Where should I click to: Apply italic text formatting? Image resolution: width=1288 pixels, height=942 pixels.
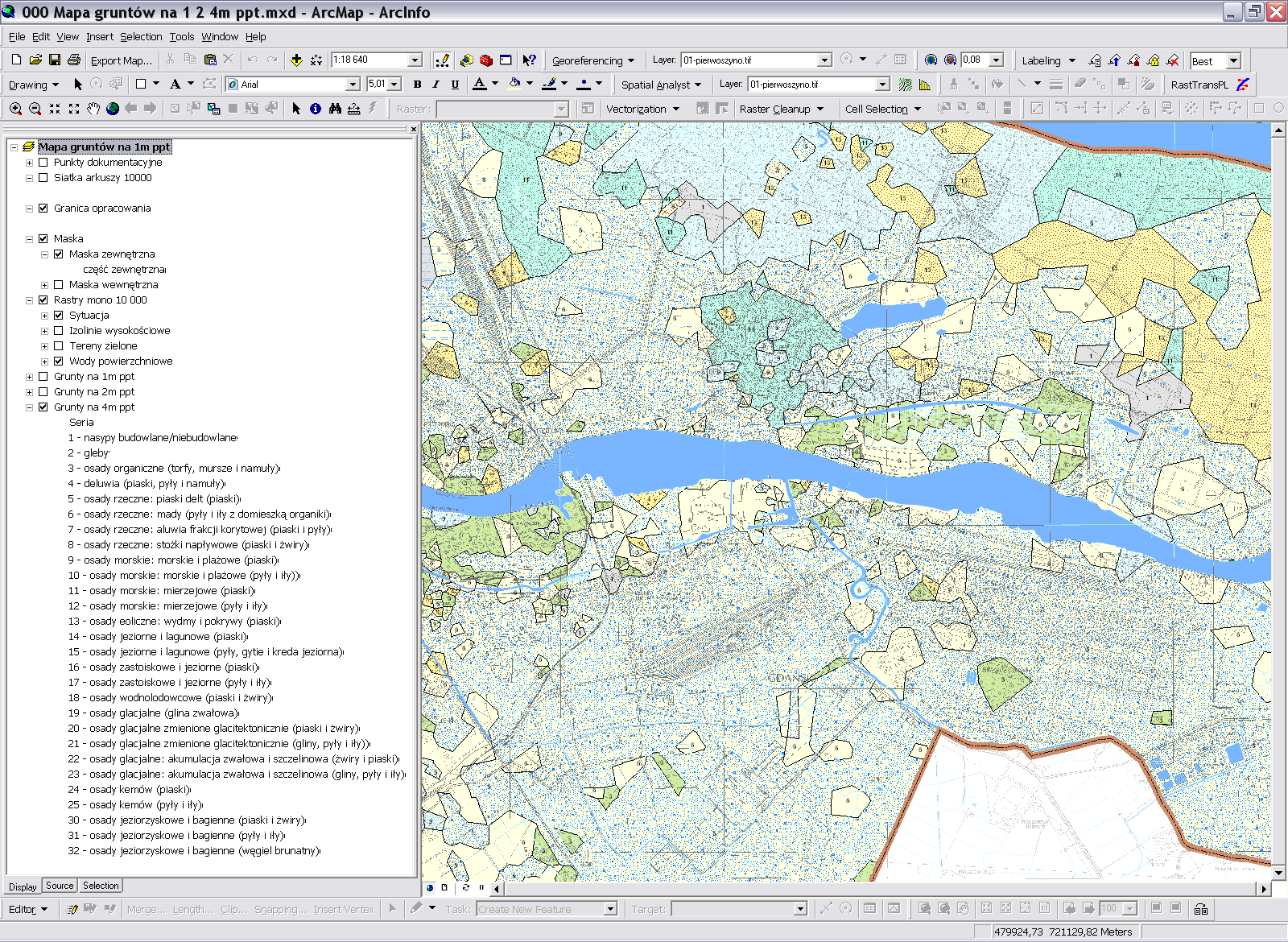click(x=436, y=85)
